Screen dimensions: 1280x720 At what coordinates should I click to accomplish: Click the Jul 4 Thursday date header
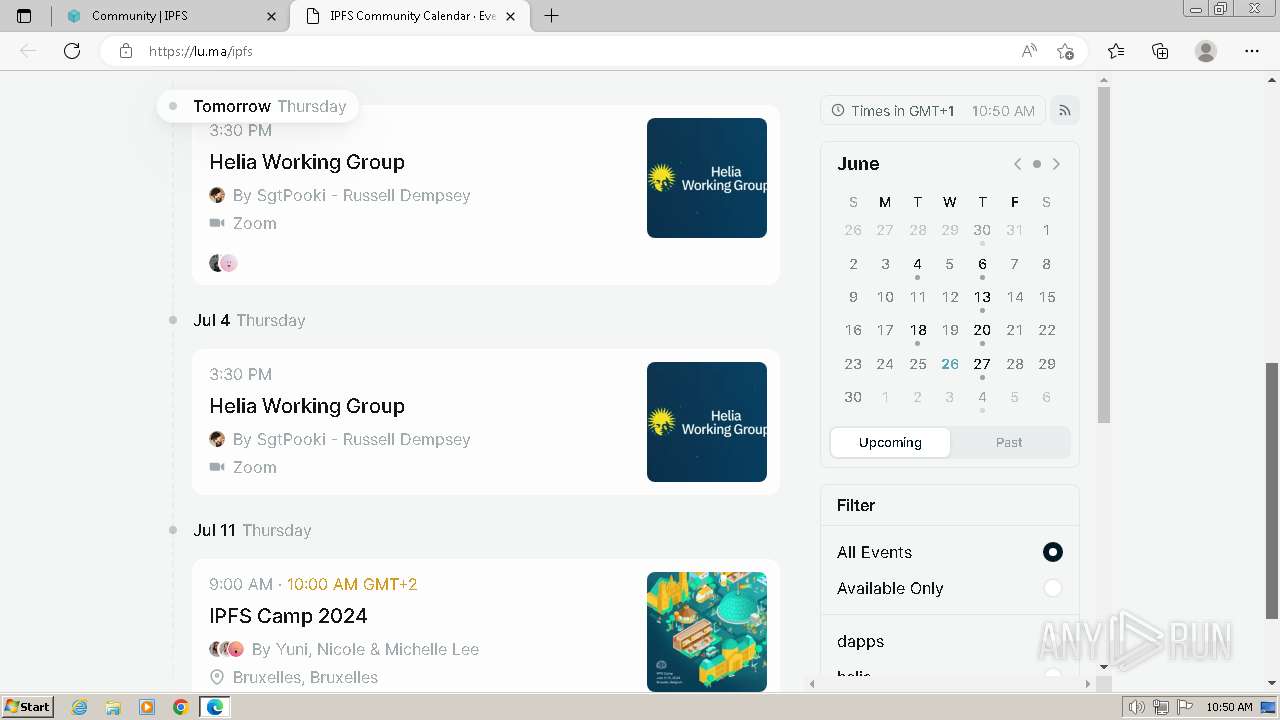click(249, 320)
